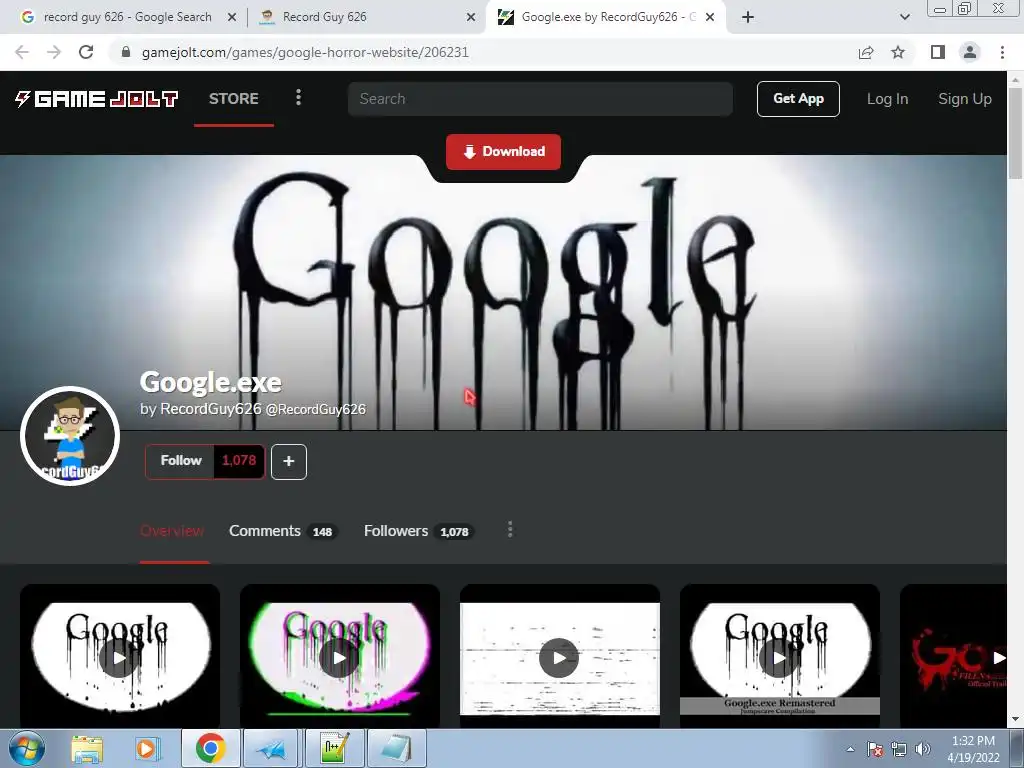1024x768 pixels.
Task: Click the red Download button
Action: (x=503, y=152)
